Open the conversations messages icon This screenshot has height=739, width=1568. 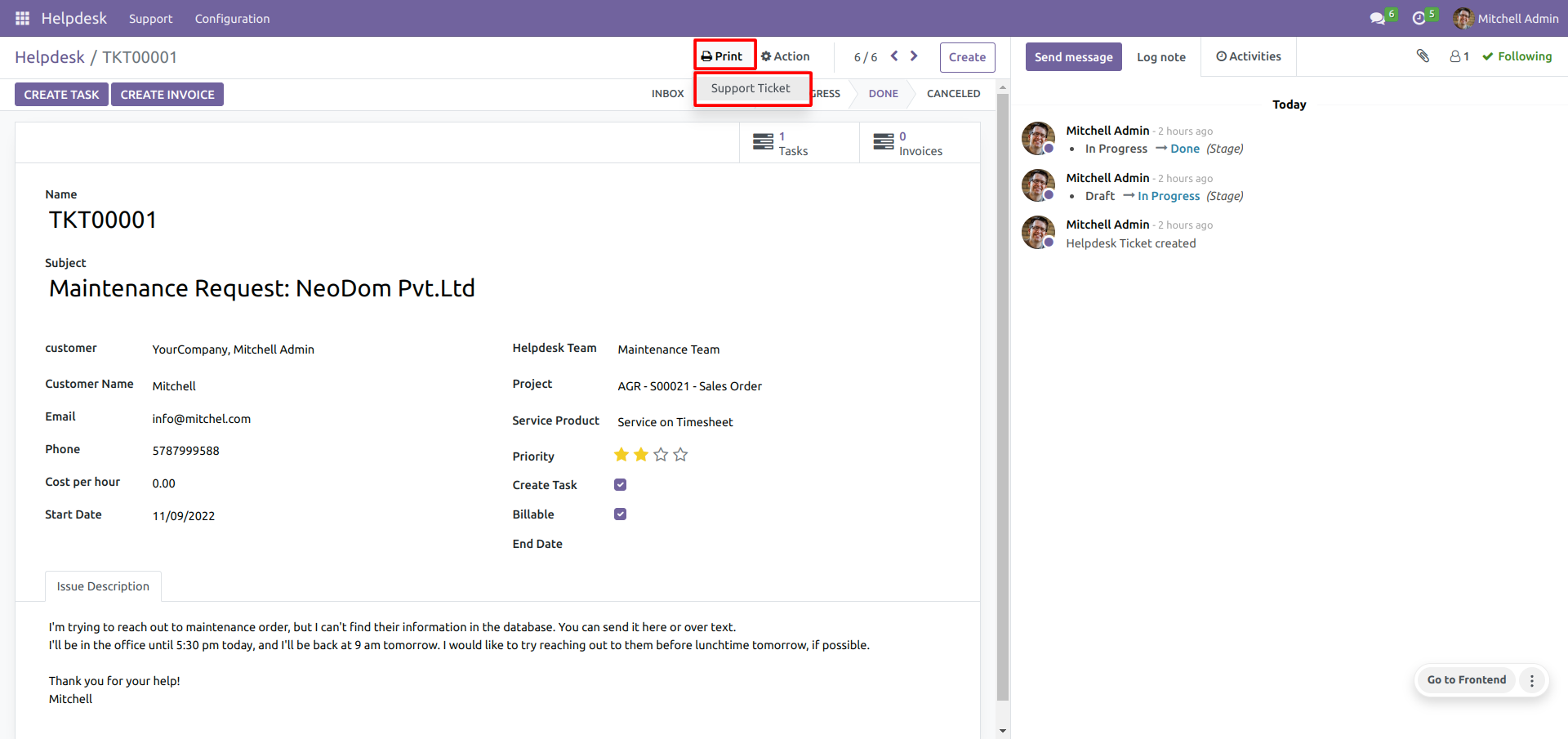click(x=1377, y=18)
